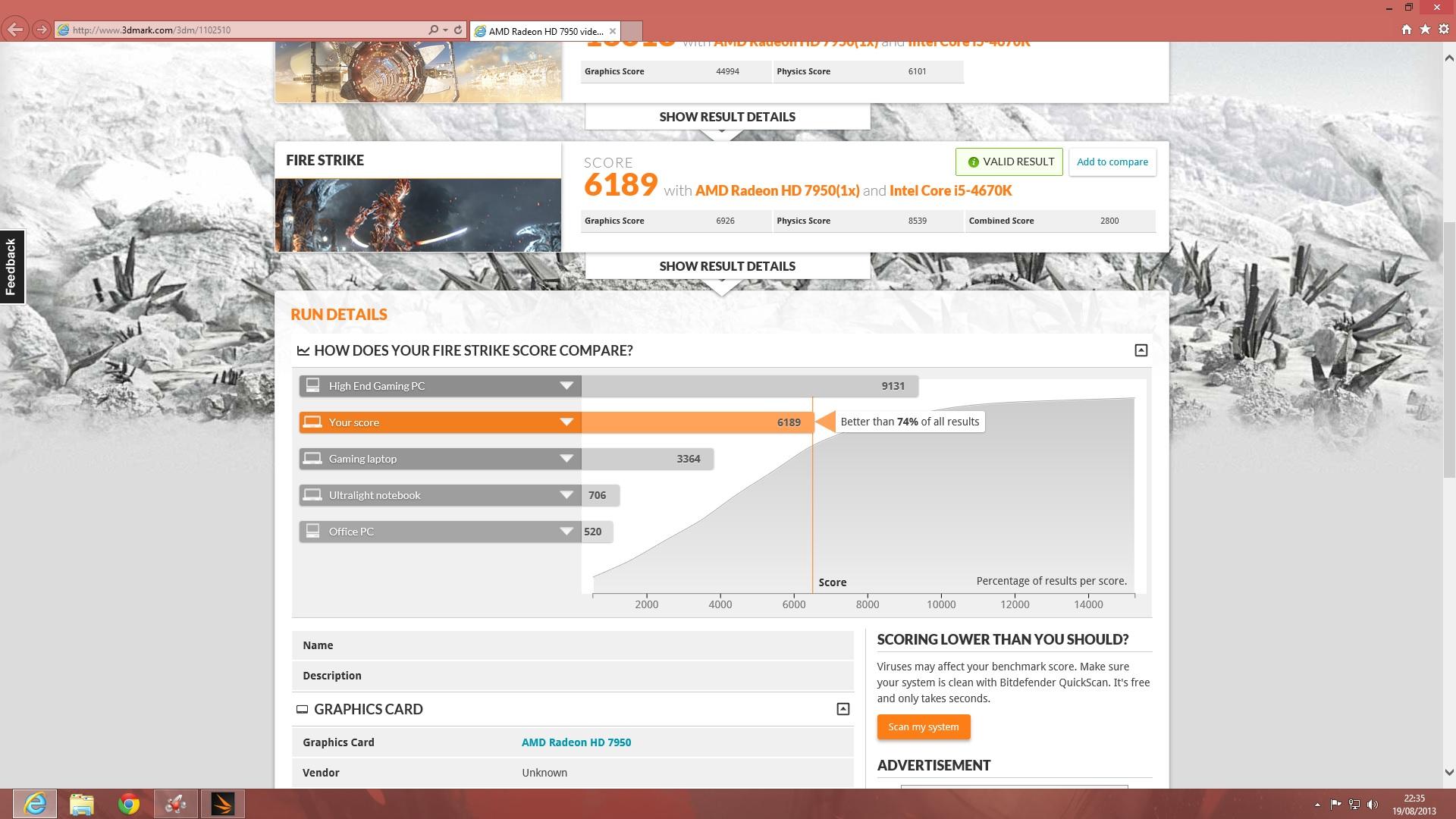This screenshot has width=1456, height=819.
Task: Open the taskbar clock showing 22:35
Action: click(1414, 805)
